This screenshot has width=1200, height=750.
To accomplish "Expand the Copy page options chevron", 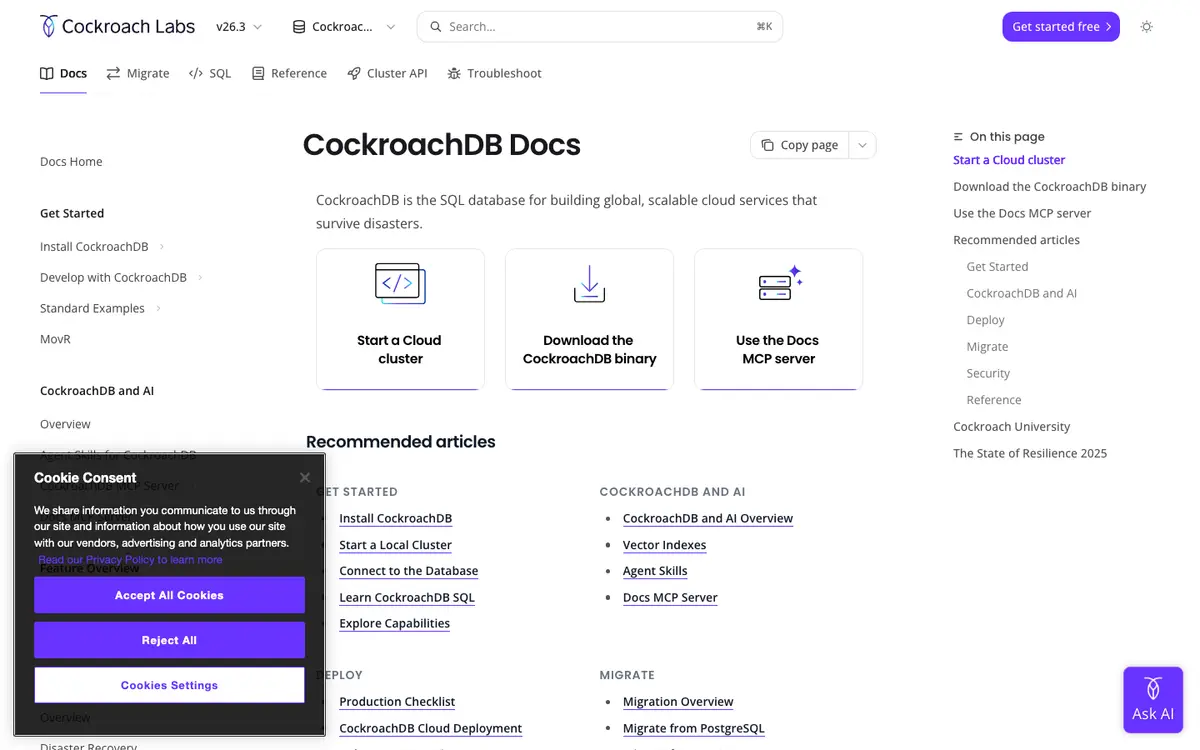I will tap(862, 145).
